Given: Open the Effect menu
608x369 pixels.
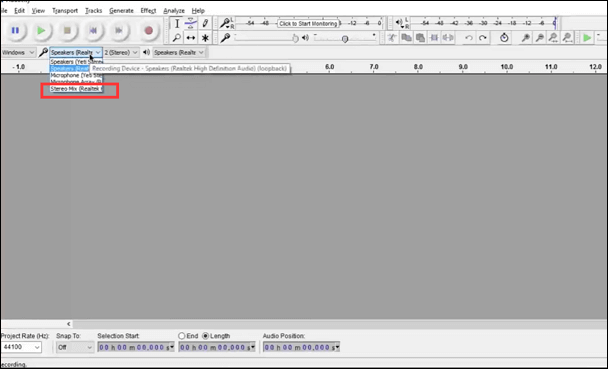Looking at the screenshot, I should (148, 10).
